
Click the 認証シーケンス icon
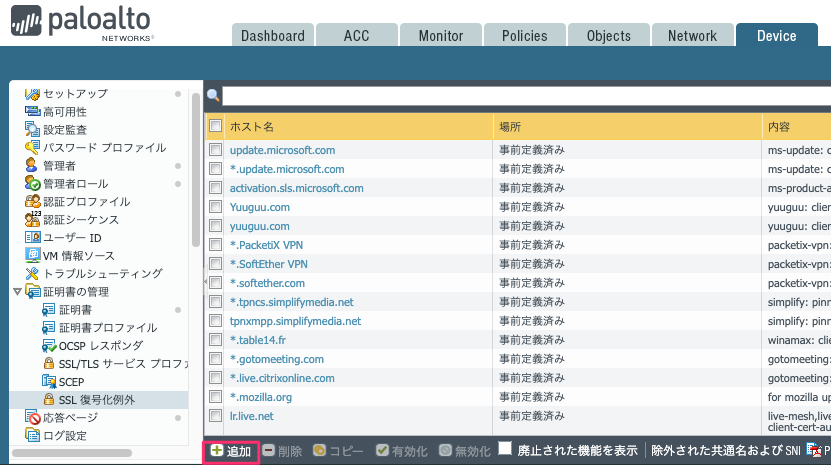tap(32, 218)
